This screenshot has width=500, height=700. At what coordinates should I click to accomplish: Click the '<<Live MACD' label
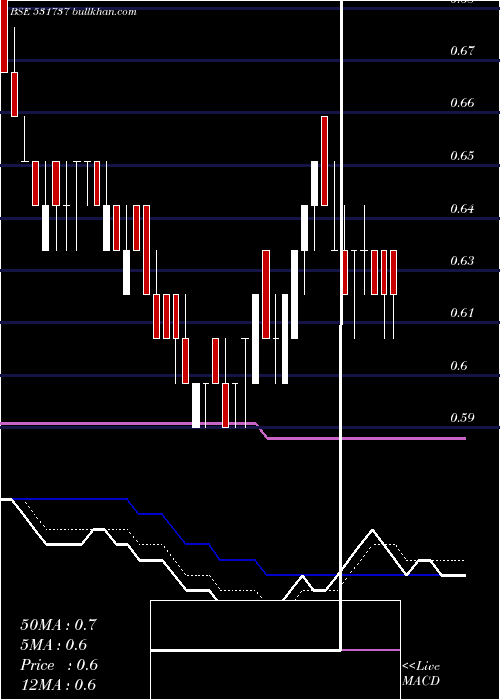pos(421,674)
